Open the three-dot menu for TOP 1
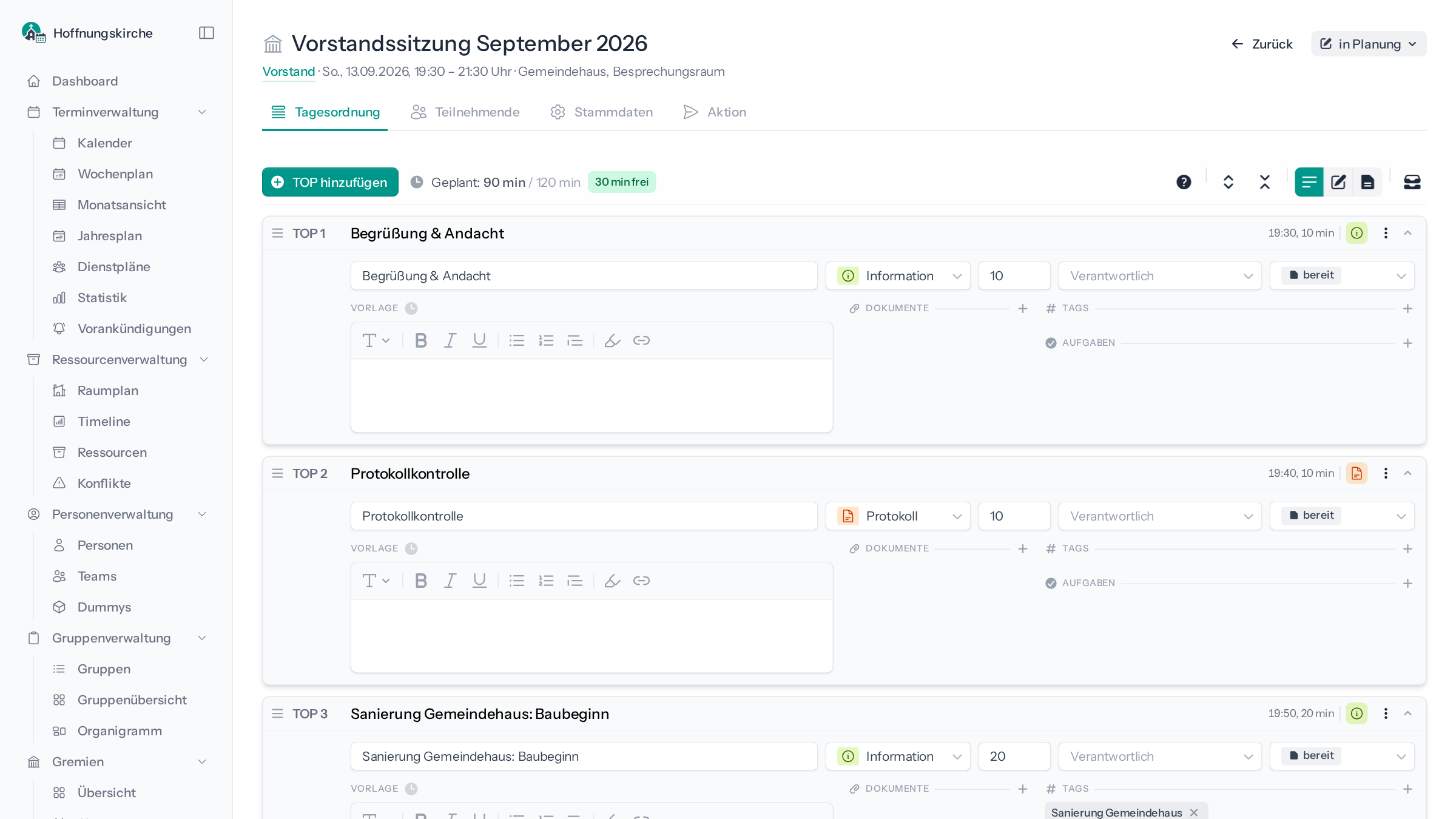This screenshot has width=1456, height=819. click(1386, 233)
